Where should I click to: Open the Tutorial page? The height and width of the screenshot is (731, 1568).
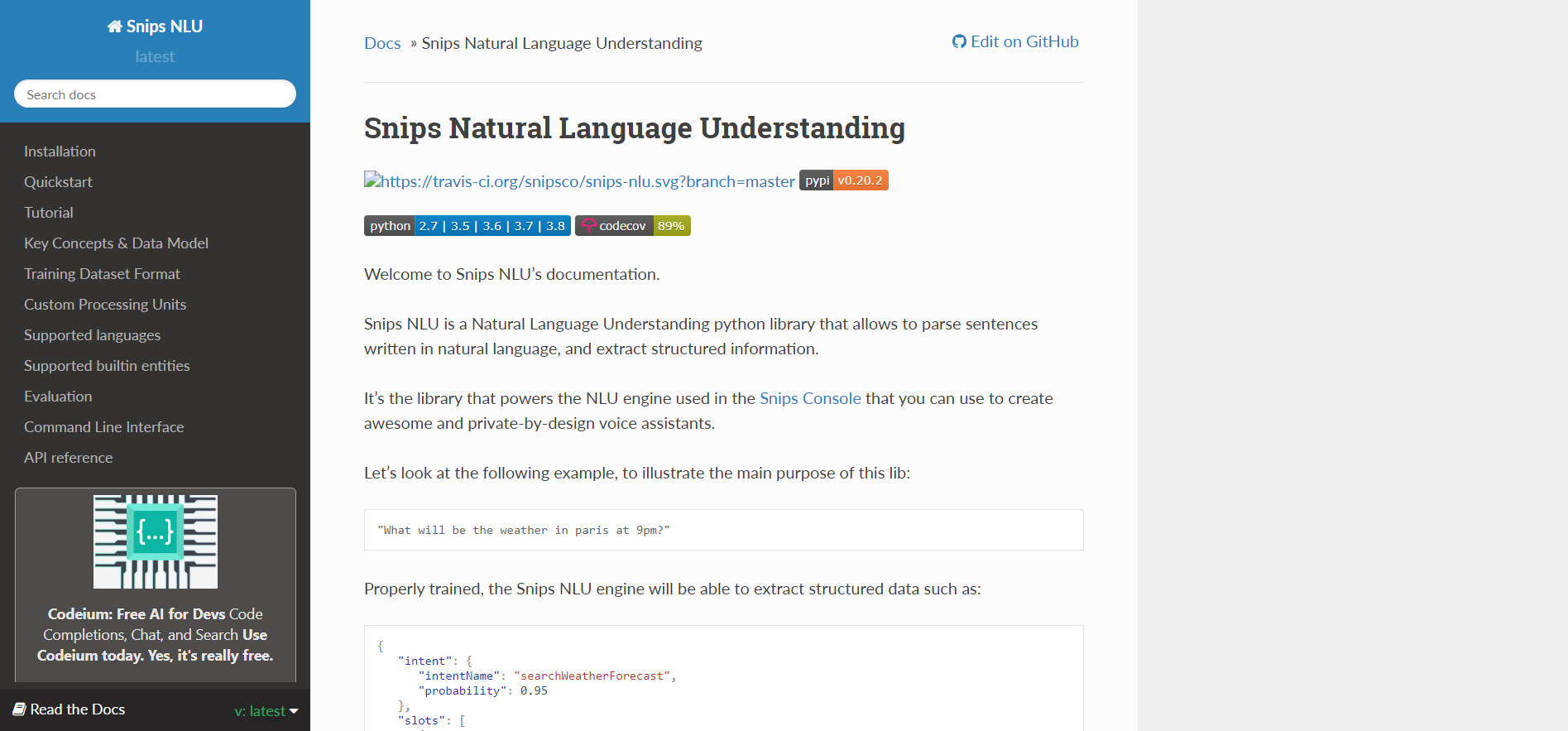click(49, 213)
